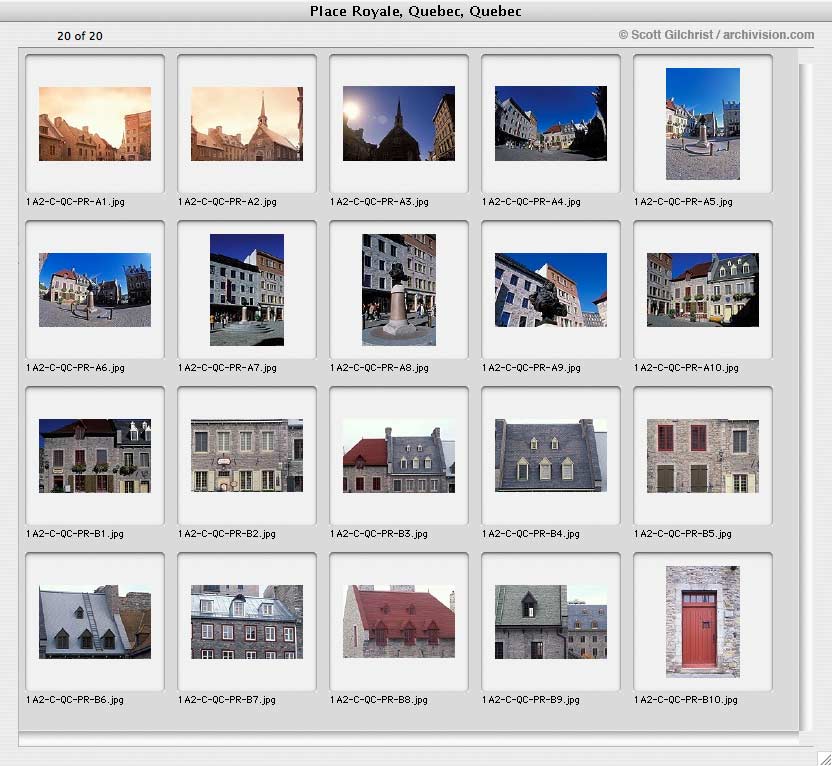Open thumbnail 1A2-C-QC-PR-A3.jpg

click(399, 124)
